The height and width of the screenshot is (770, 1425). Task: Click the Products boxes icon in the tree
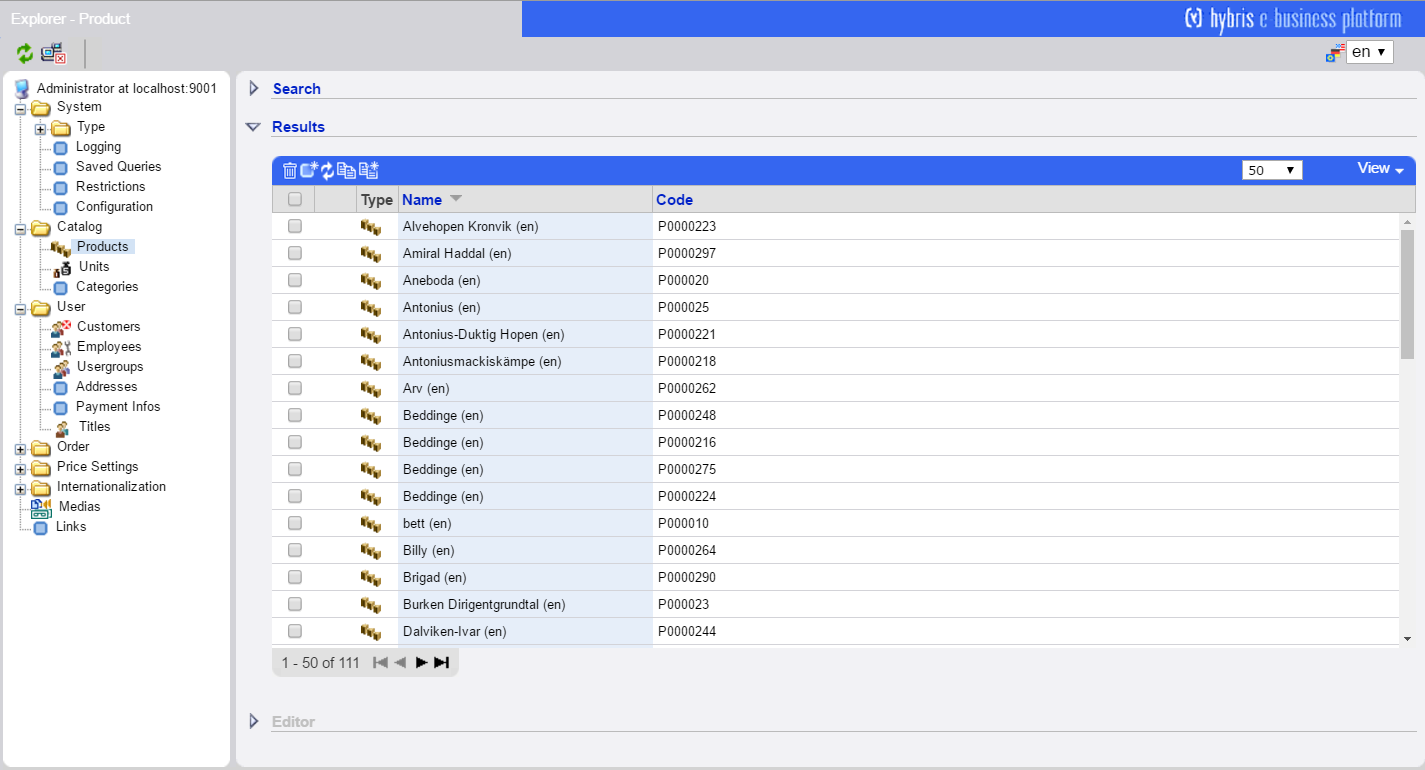pyautogui.click(x=60, y=247)
